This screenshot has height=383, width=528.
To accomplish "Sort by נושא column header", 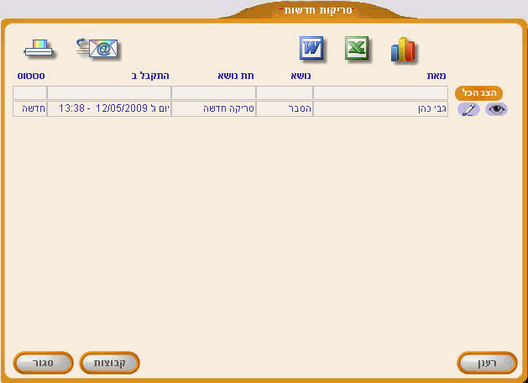I will [301, 76].
